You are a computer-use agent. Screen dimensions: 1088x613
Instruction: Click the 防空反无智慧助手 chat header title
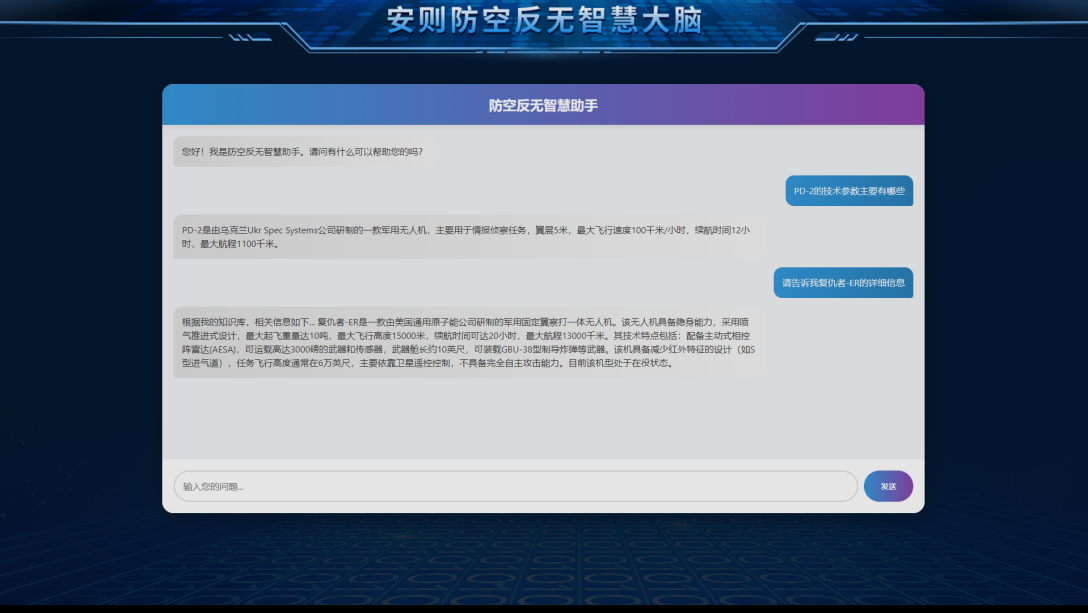click(x=543, y=105)
